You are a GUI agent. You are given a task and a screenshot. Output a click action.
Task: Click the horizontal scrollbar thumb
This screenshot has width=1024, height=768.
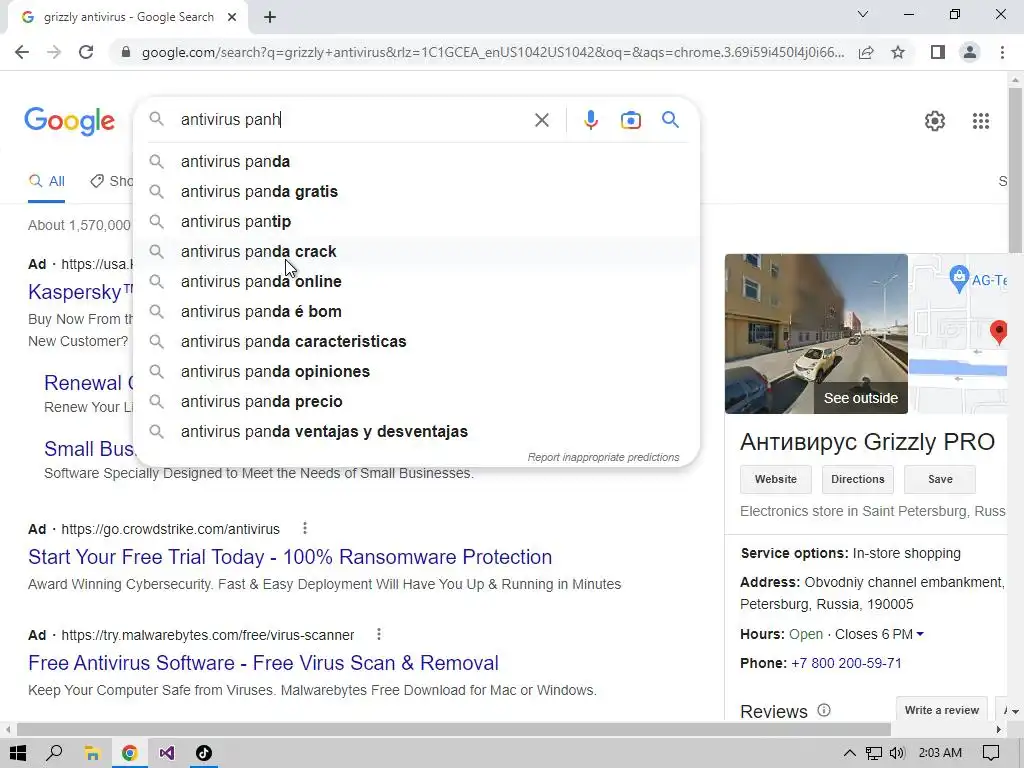(453, 729)
